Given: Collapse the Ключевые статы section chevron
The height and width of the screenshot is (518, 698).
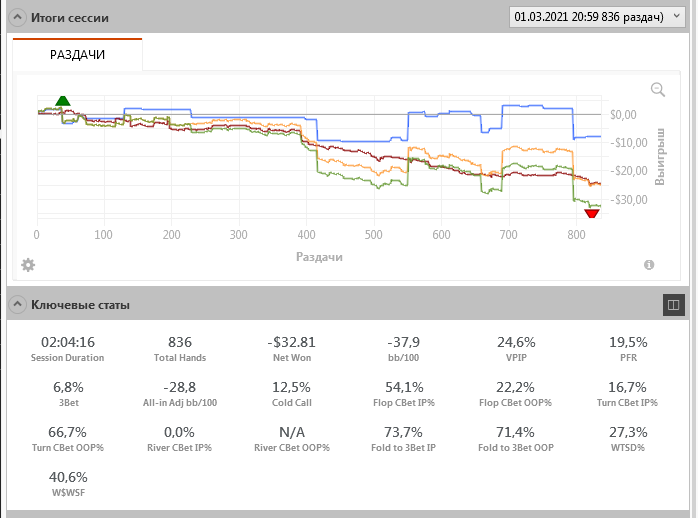Looking at the screenshot, I should point(18,304).
